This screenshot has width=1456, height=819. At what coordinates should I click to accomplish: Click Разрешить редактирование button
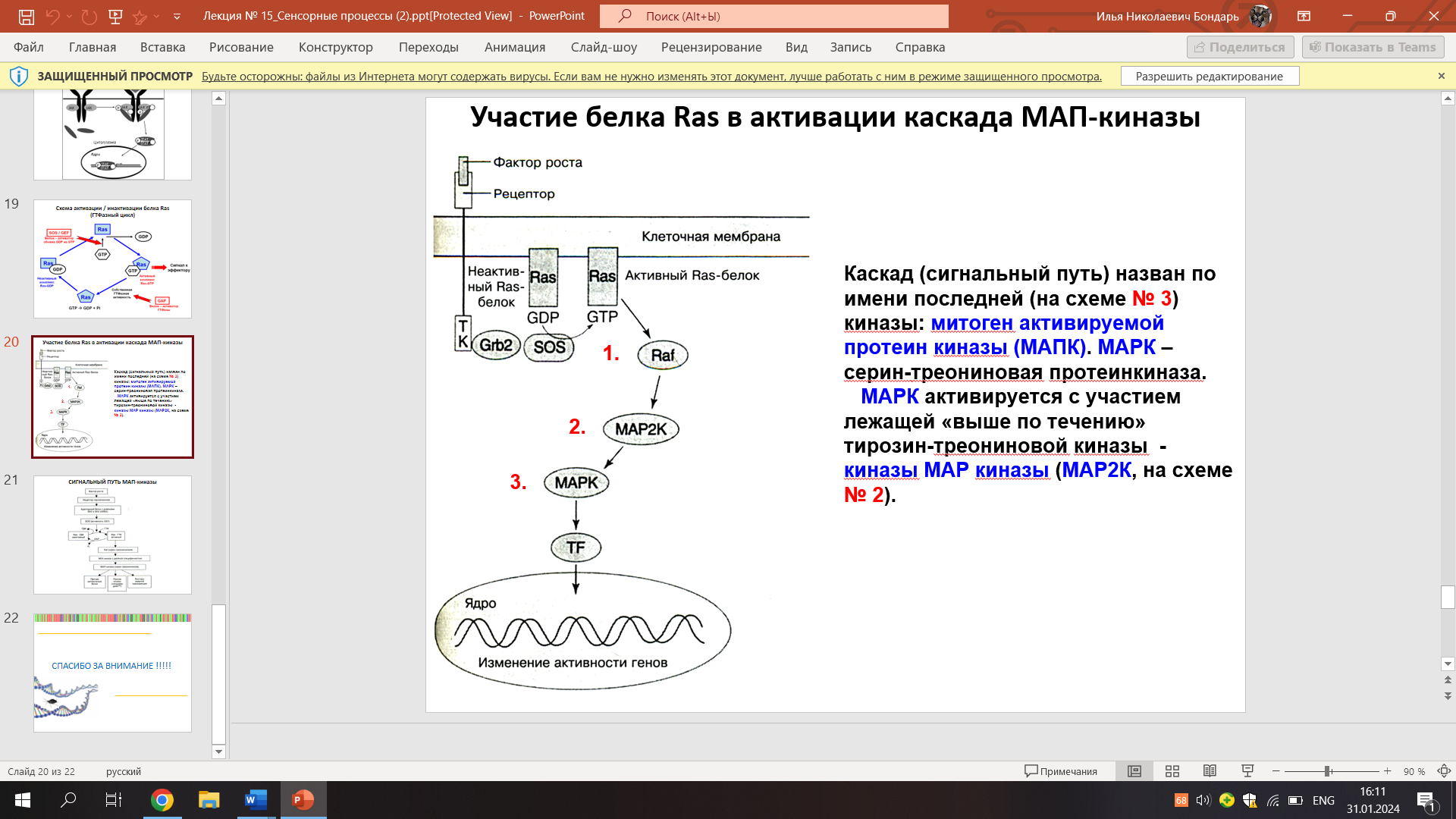click(x=1210, y=76)
